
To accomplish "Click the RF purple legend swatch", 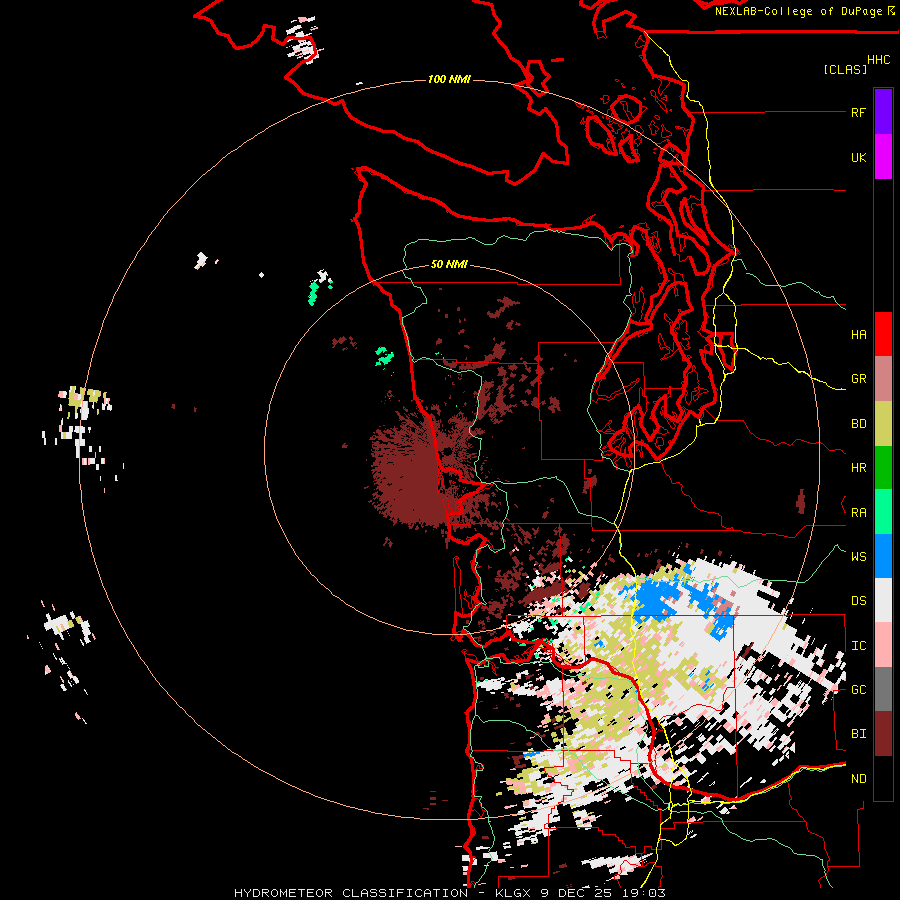I will coord(883,112).
